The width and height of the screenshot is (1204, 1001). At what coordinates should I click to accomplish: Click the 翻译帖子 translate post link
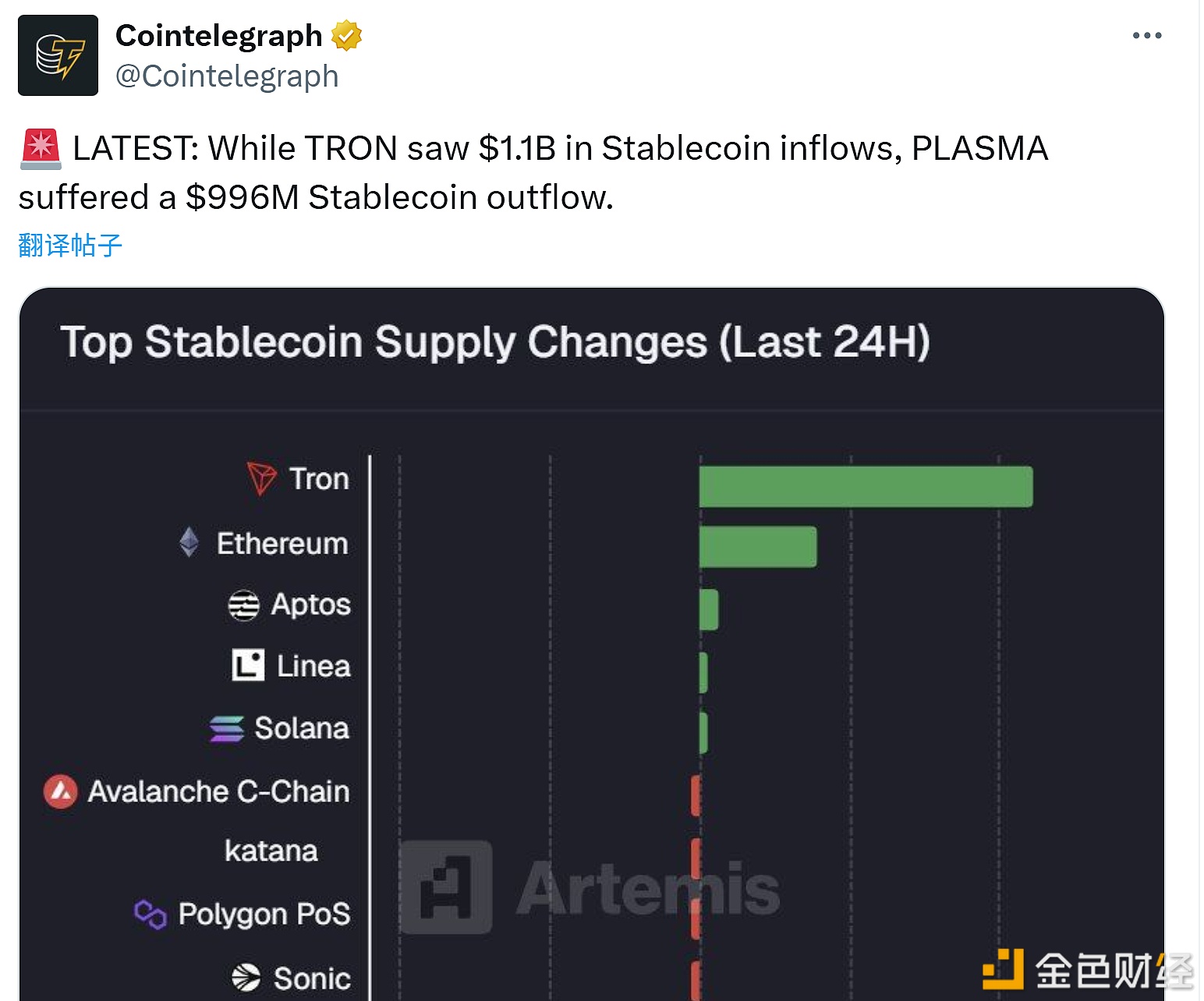pyautogui.click(x=70, y=246)
